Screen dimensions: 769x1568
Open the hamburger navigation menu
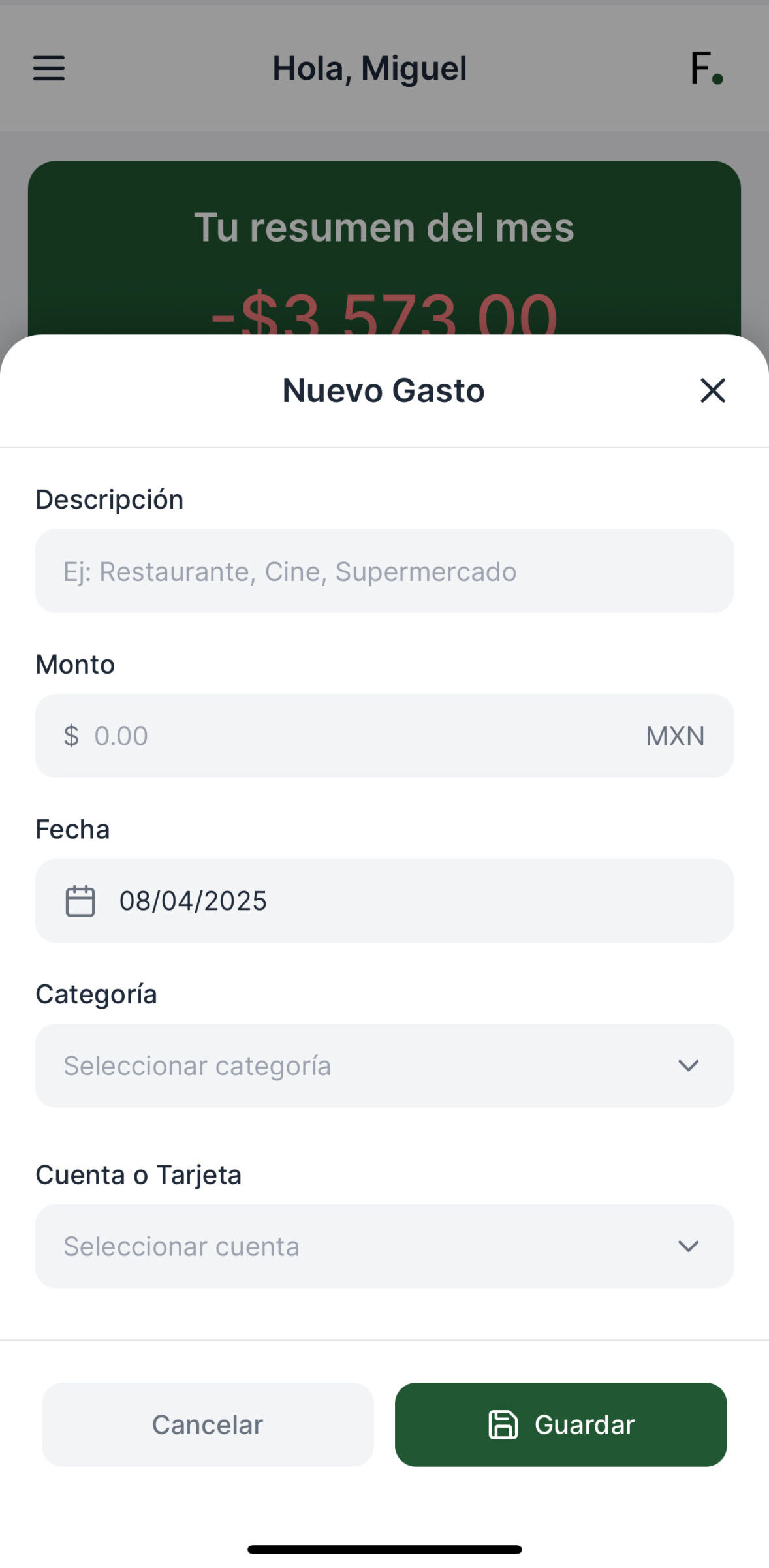pyautogui.click(x=49, y=68)
